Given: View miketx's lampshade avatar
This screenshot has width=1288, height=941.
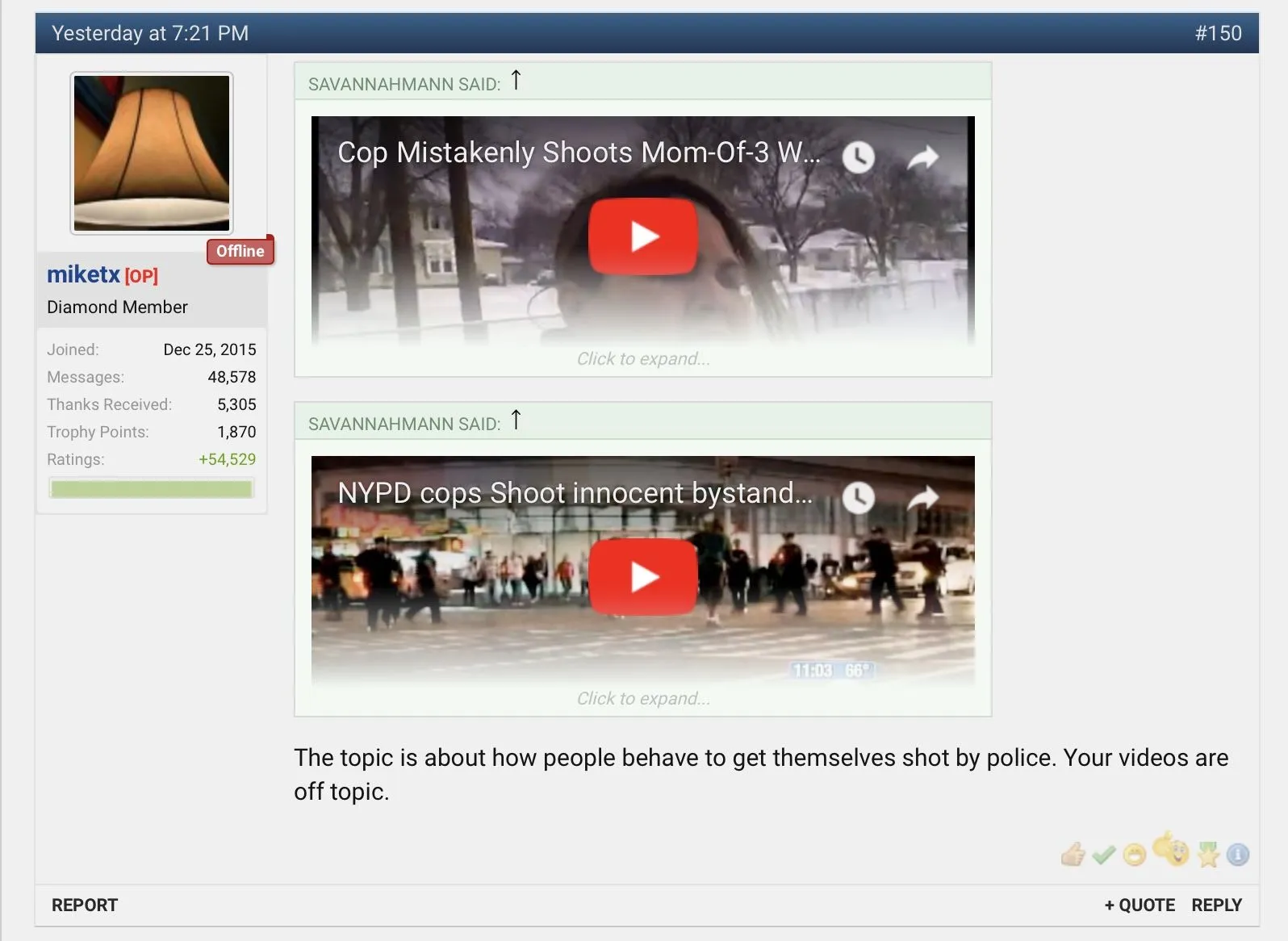Looking at the screenshot, I should [x=152, y=153].
